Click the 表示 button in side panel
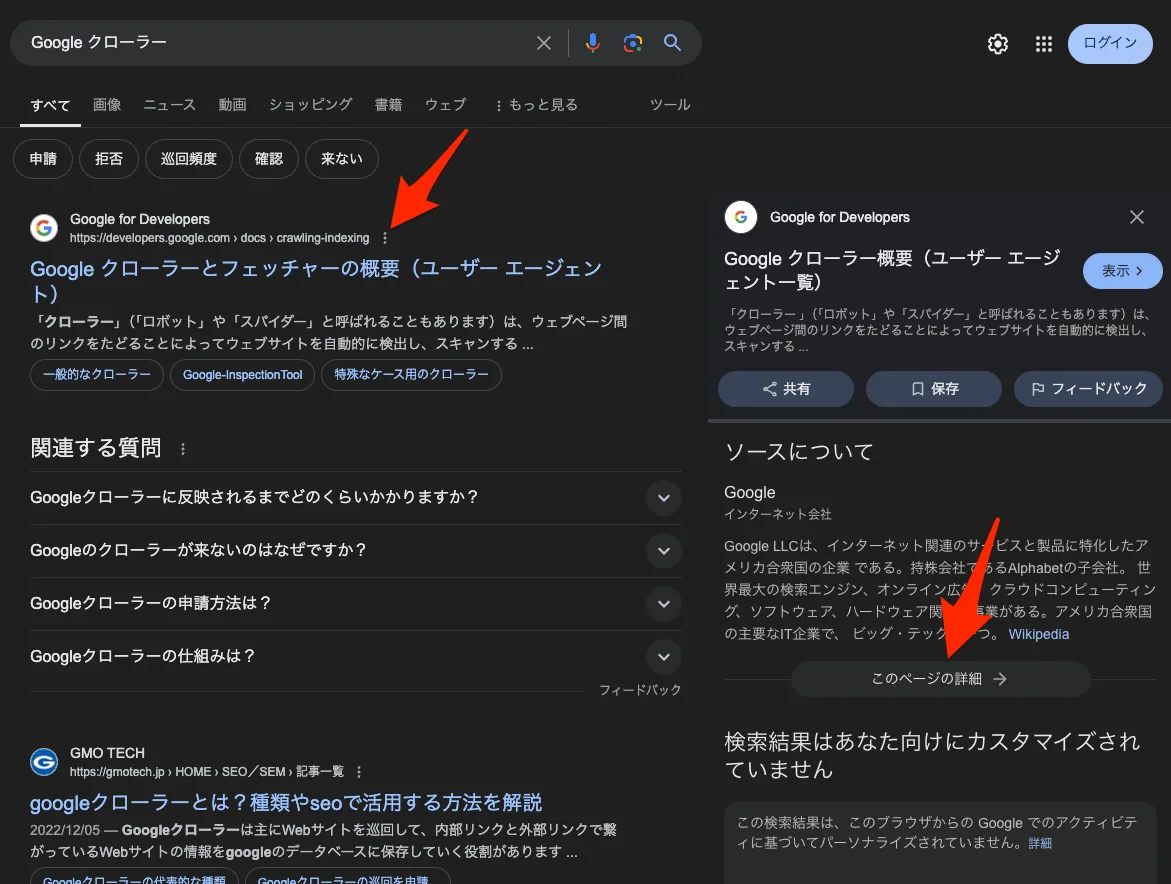Image resolution: width=1171 pixels, height=884 pixels. pos(1122,271)
